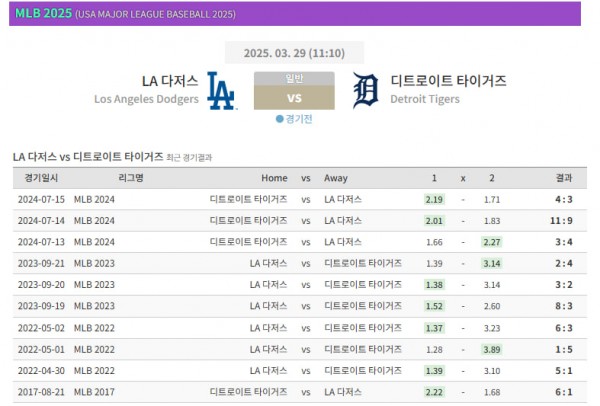Click the 11:9 result score
This screenshot has width=600, height=406.
(x=562, y=221)
